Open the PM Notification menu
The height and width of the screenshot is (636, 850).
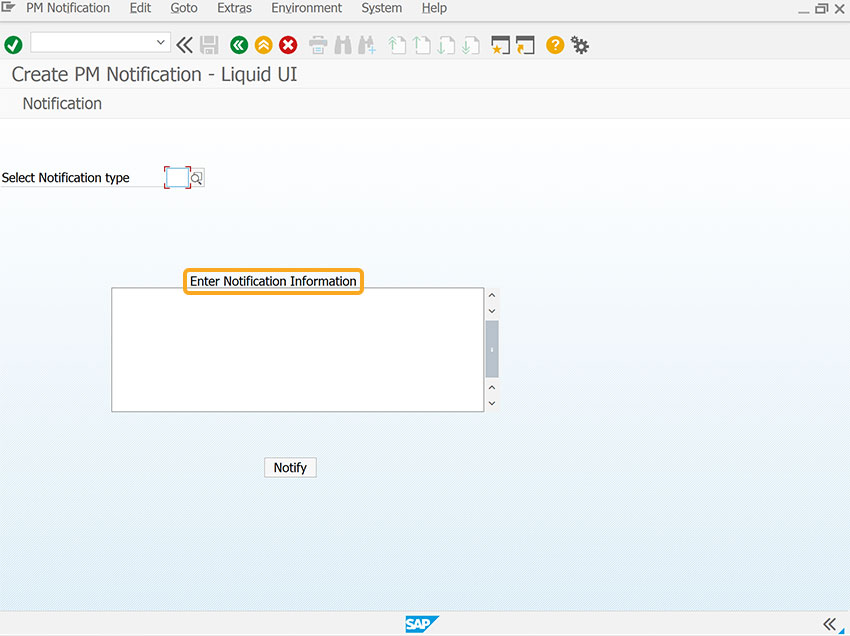[68, 8]
